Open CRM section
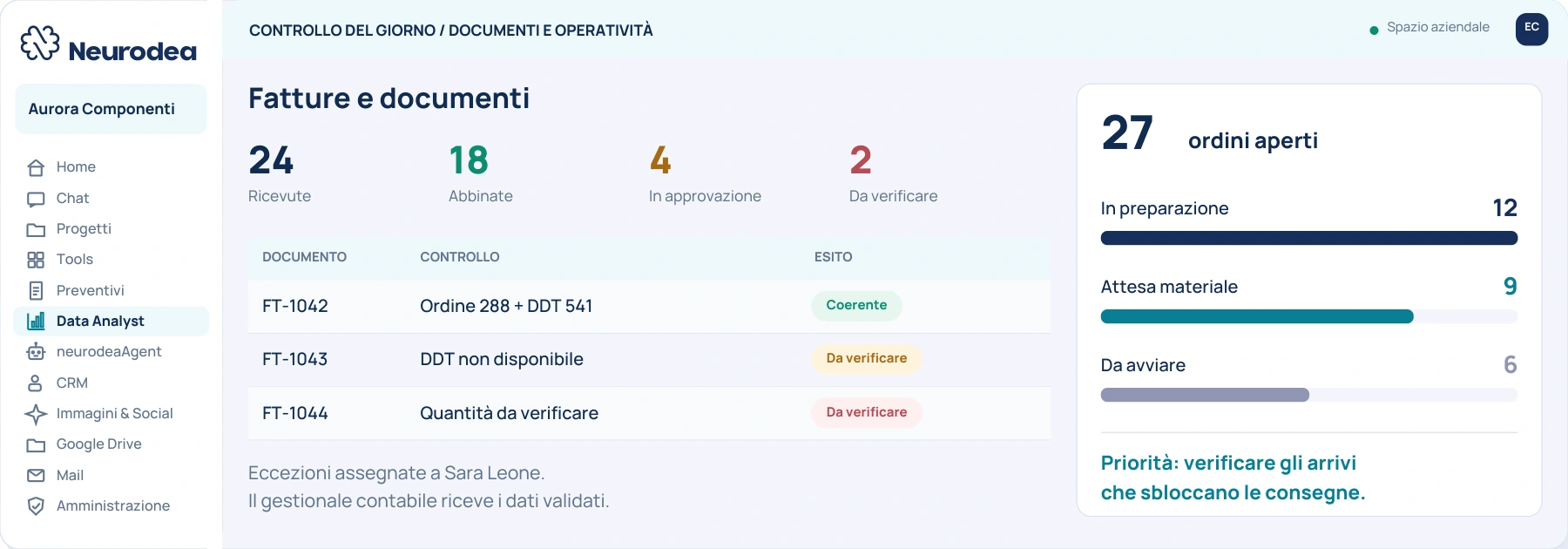This screenshot has width=1568, height=549. [112, 383]
